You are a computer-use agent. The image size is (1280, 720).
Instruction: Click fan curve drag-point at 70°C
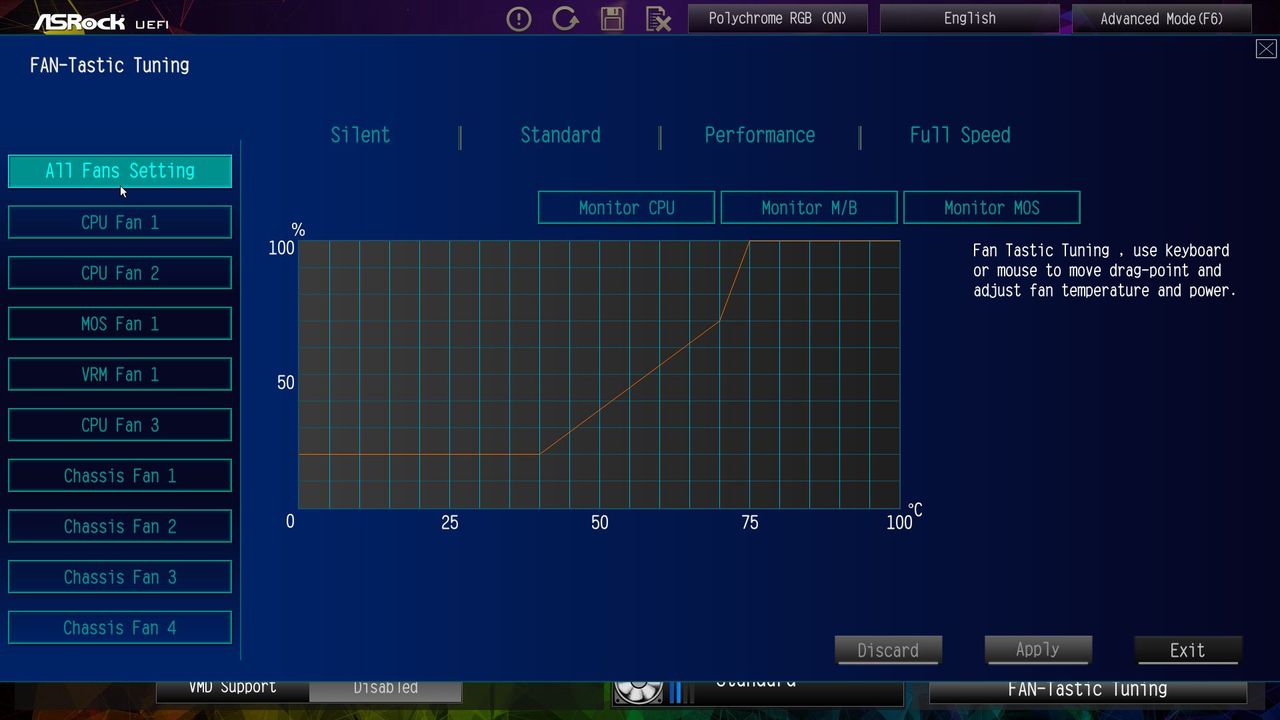click(720, 320)
